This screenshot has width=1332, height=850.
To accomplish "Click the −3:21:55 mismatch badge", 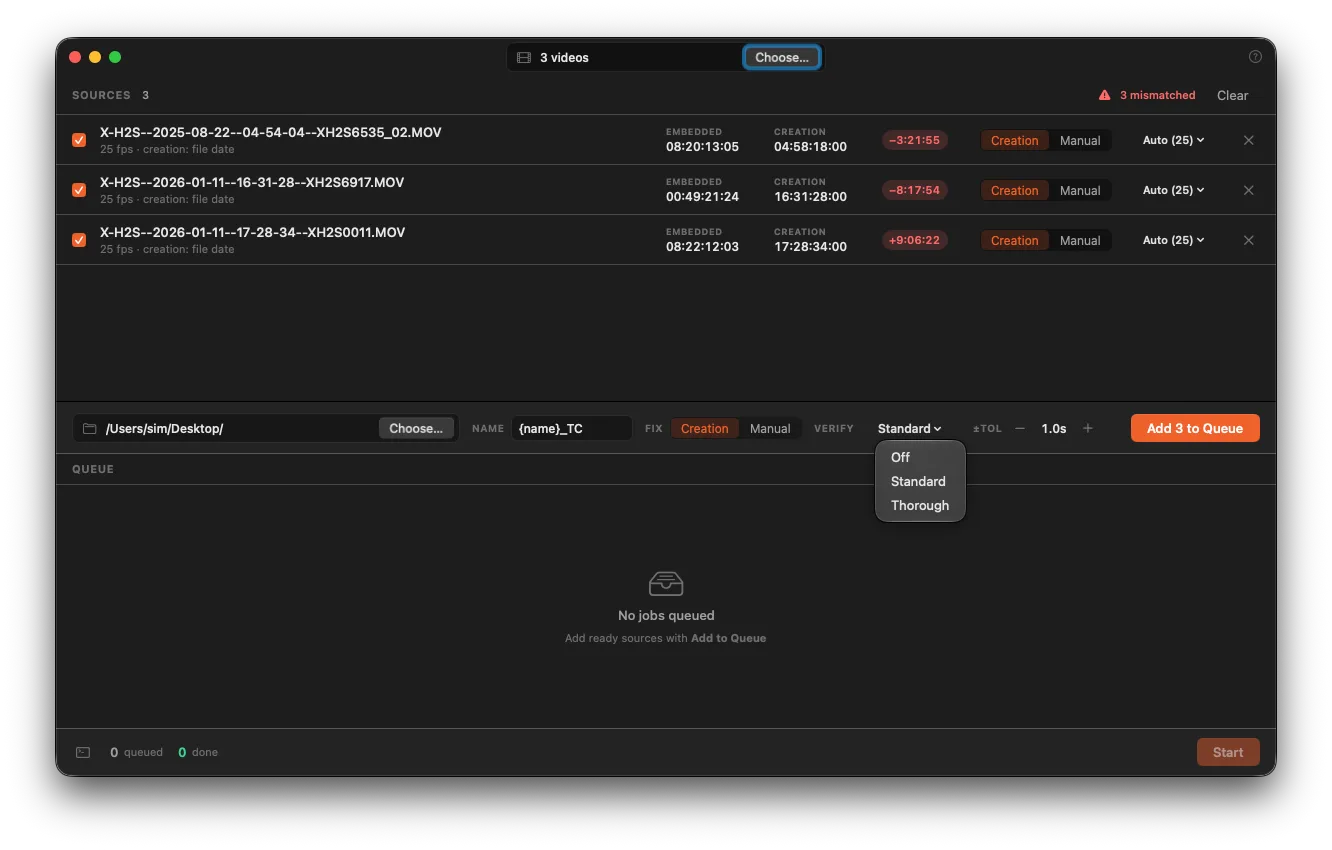I will pos(915,140).
